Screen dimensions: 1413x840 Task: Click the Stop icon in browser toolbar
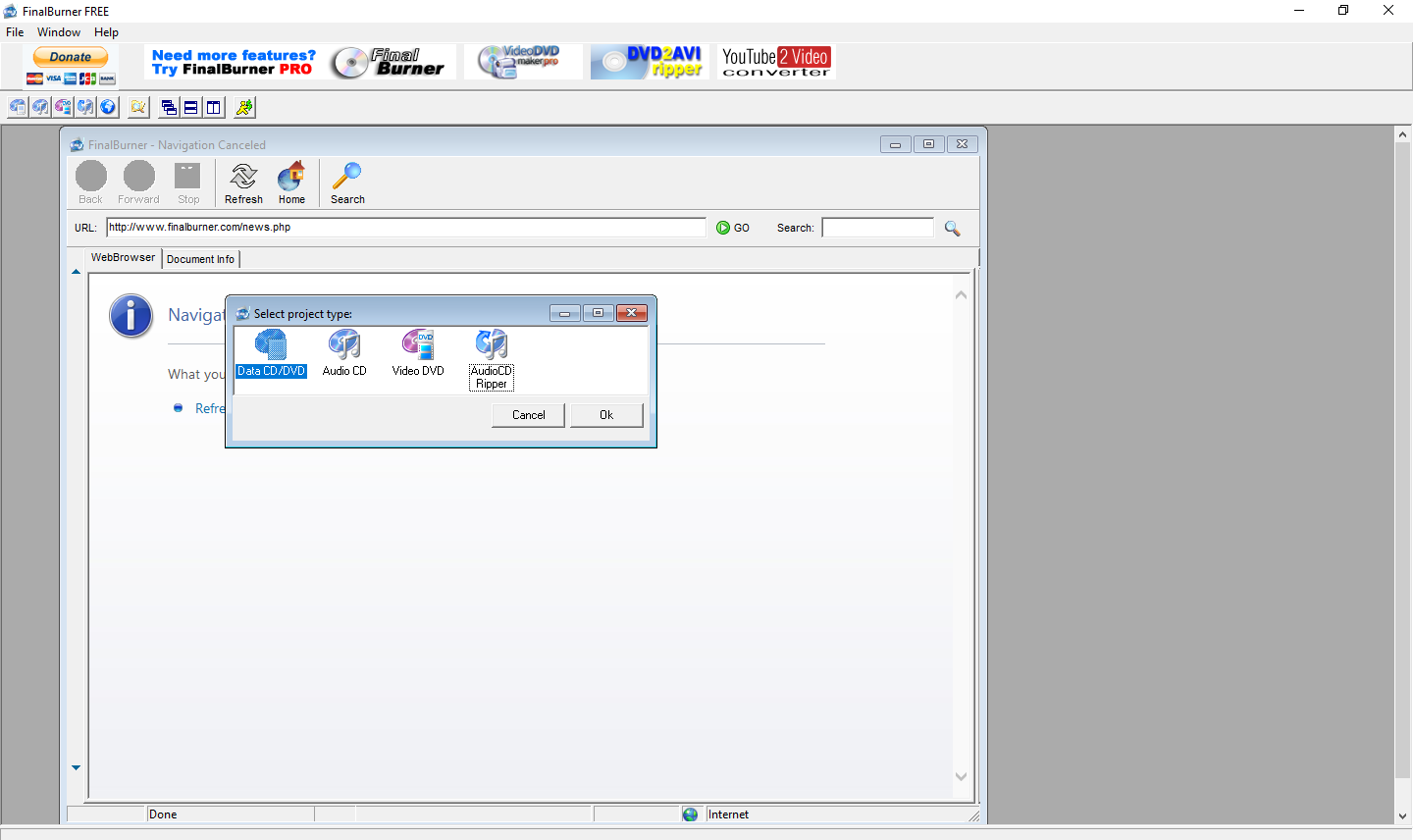click(188, 183)
